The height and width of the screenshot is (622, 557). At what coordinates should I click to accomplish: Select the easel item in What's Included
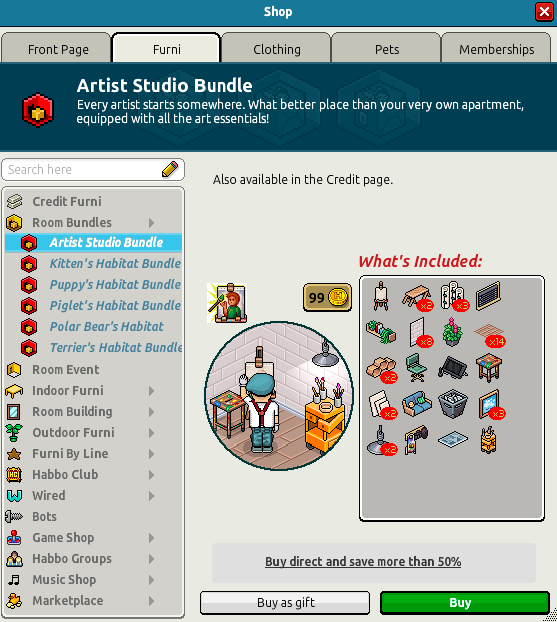[381, 296]
